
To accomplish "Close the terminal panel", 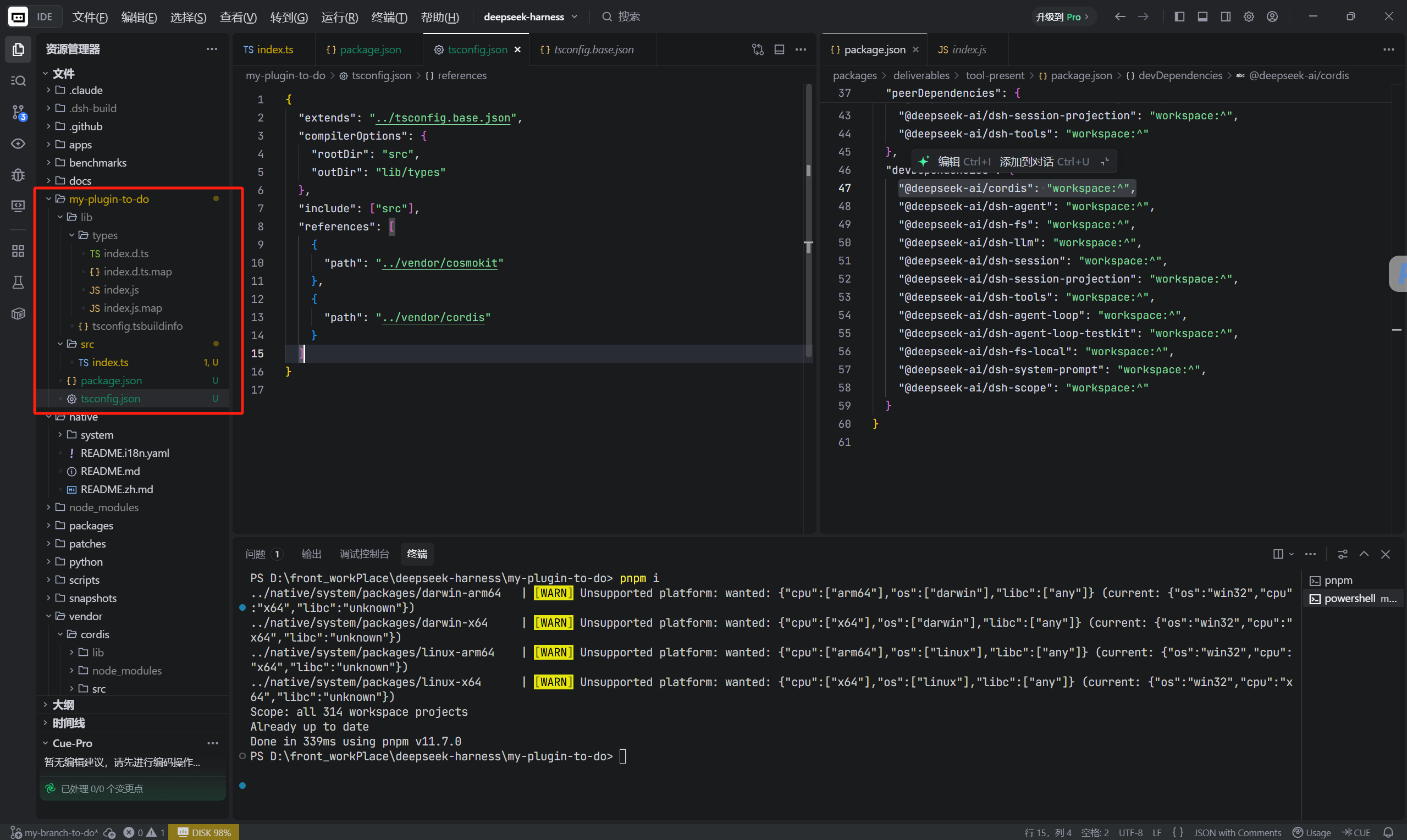I will (1386, 554).
